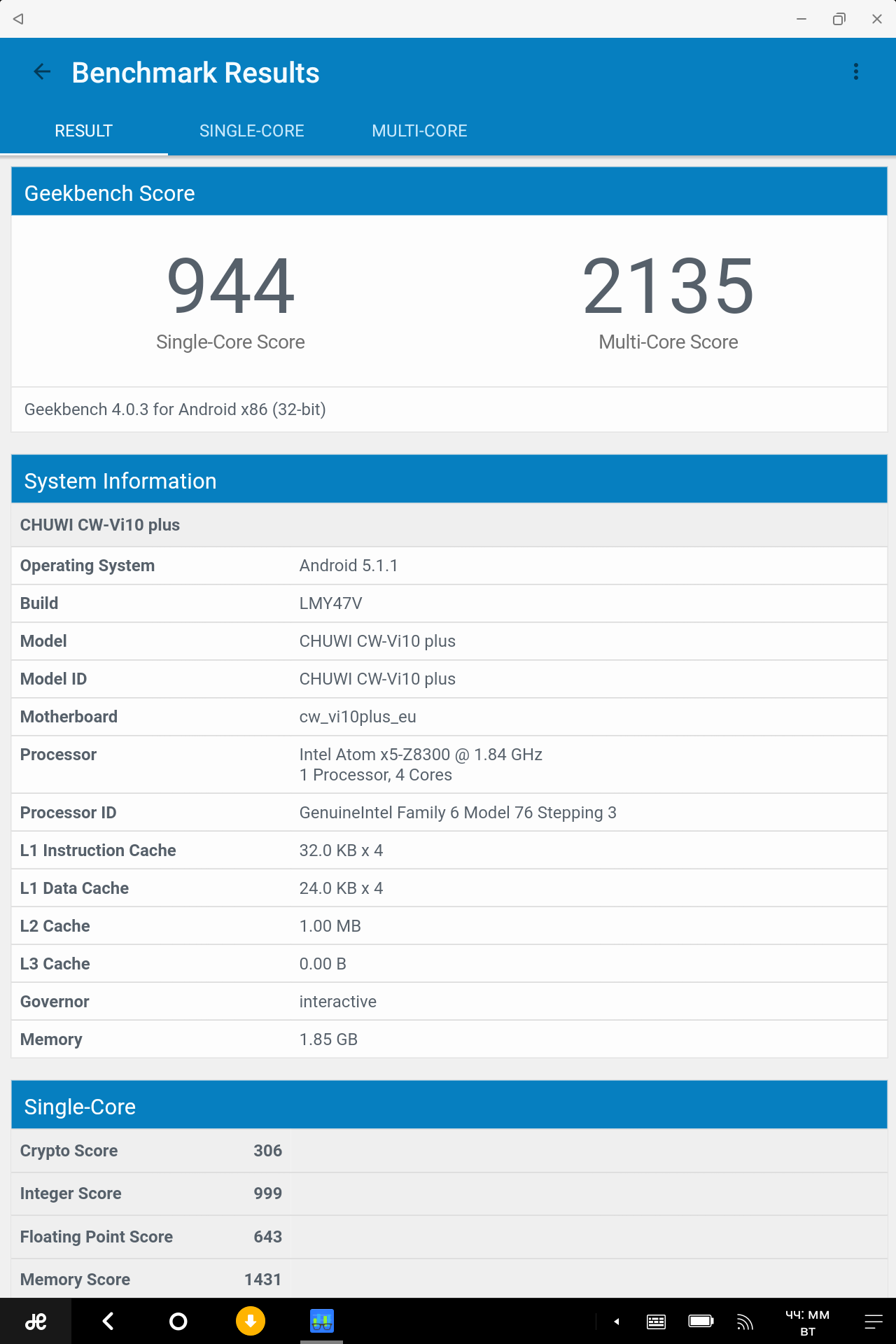The height and width of the screenshot is (1344, 896).
Task: Switch to the RESULT tab
Action: (84, 131)
